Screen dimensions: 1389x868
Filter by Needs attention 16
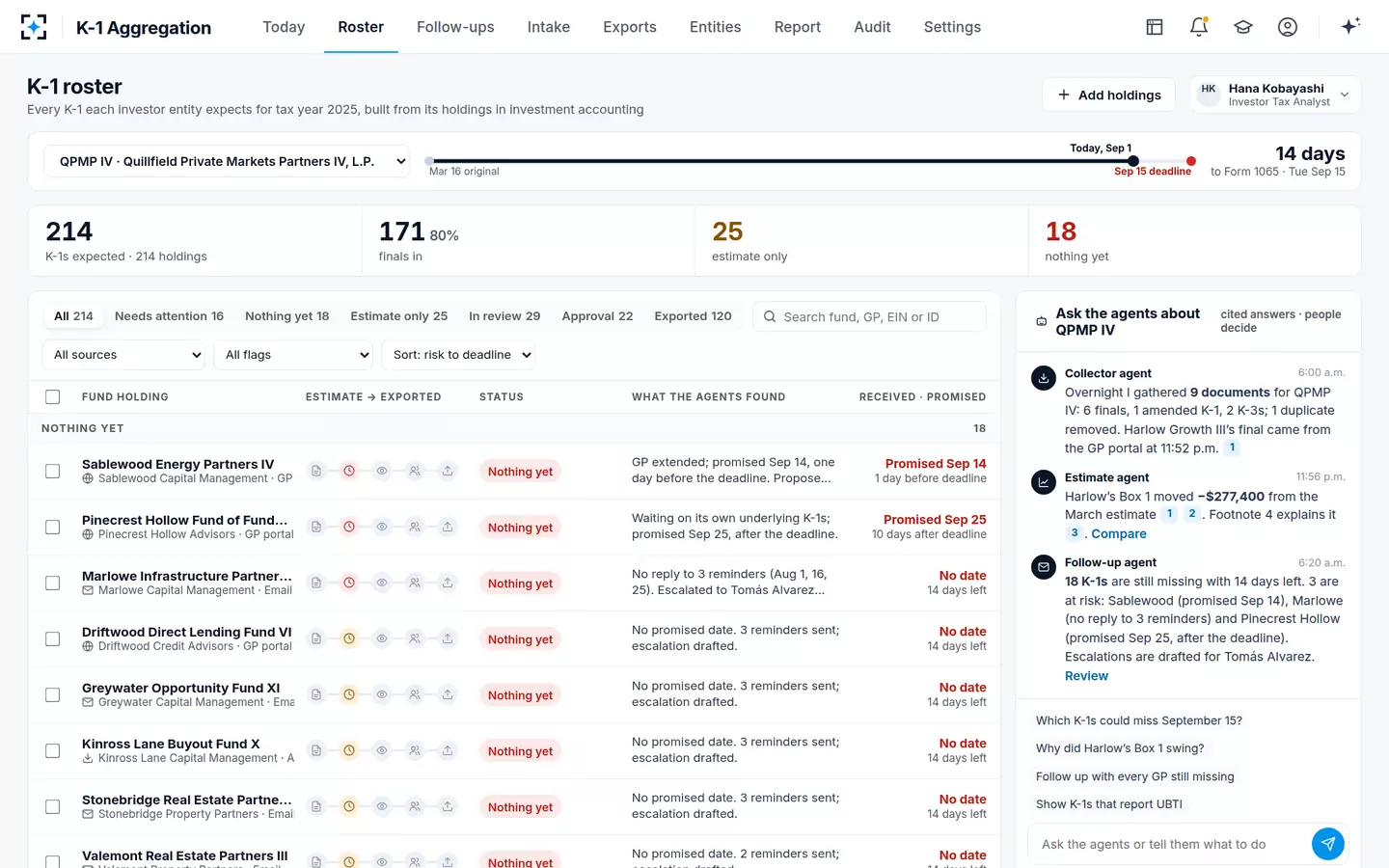169,316
